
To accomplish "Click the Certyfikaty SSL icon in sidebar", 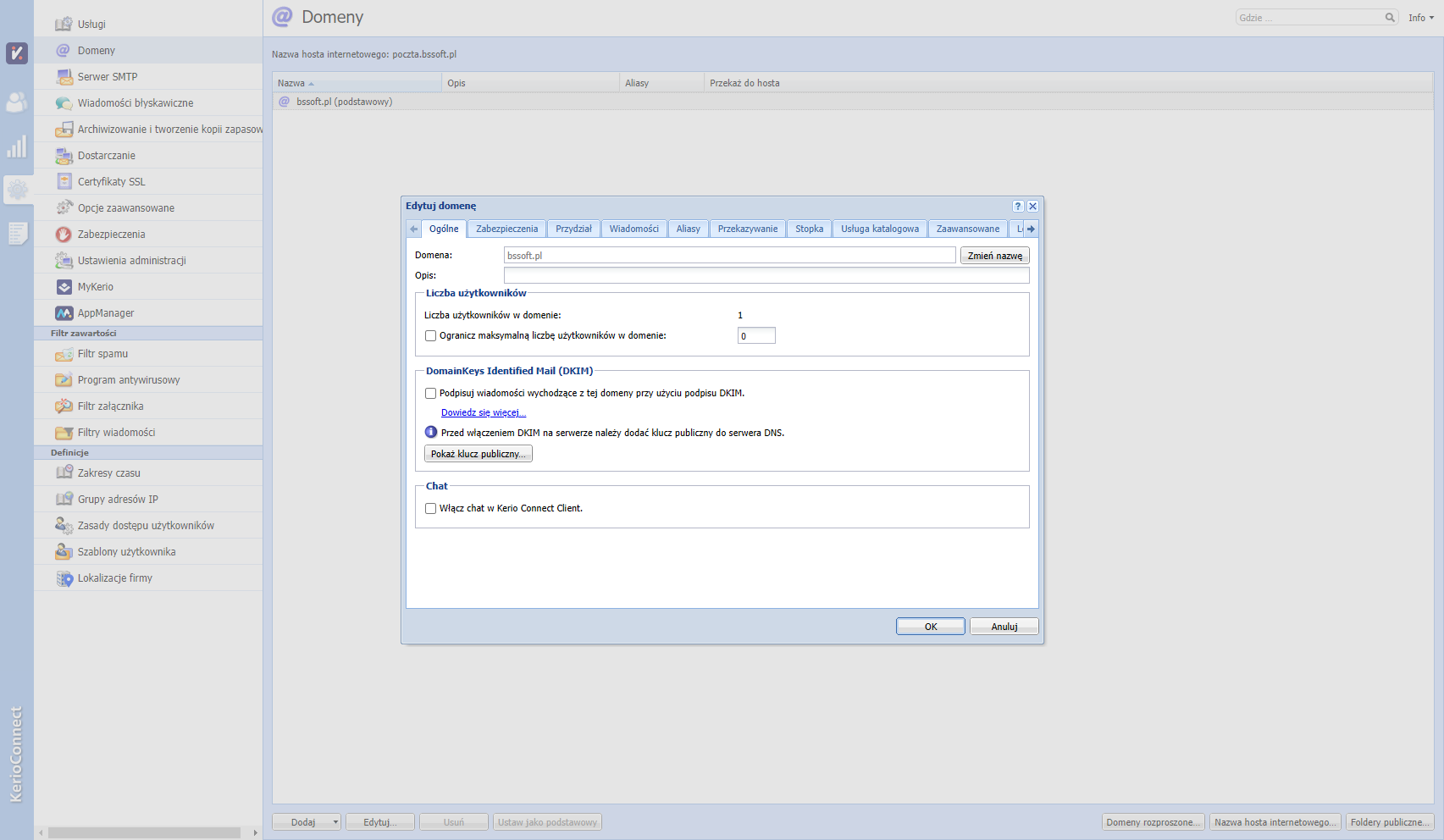I will 64,182.
